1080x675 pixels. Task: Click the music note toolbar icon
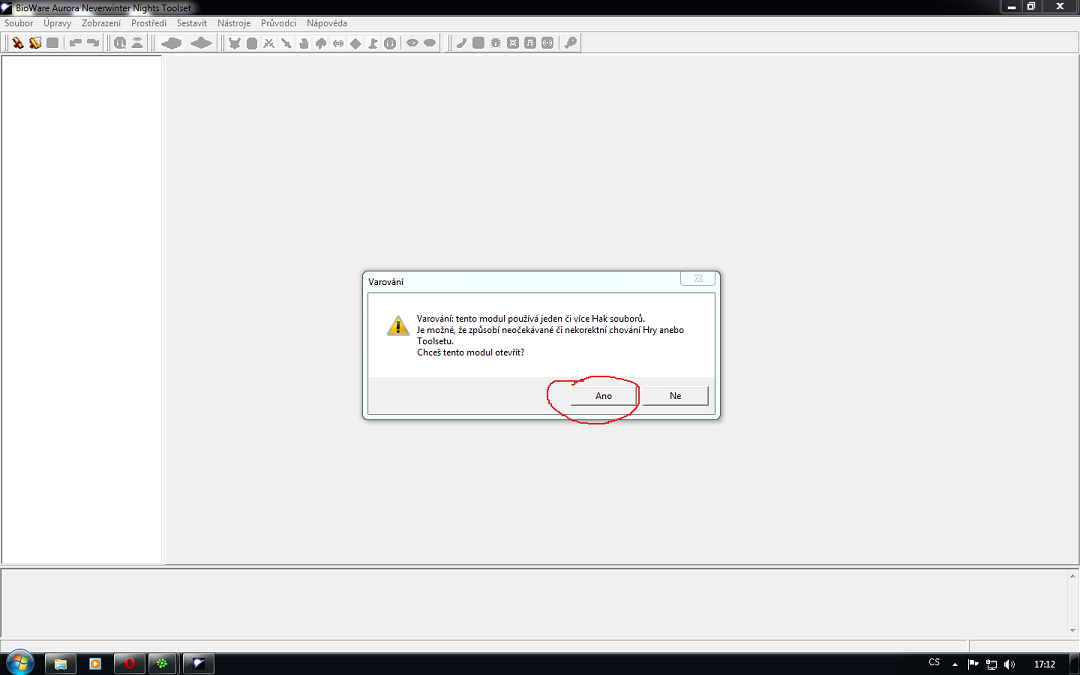click(530, 43)
